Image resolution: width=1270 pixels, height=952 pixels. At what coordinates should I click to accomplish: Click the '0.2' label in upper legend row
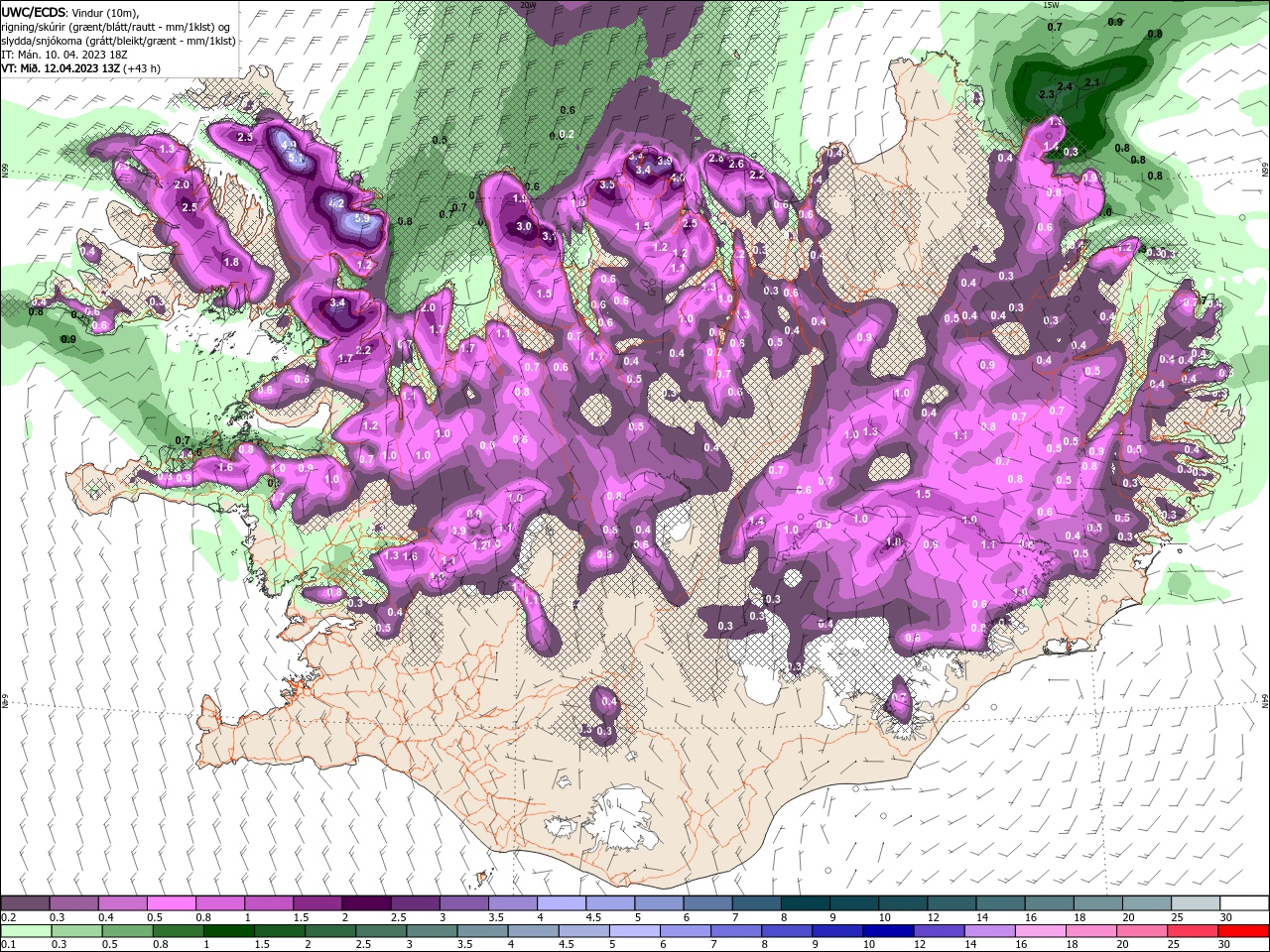(7, 917)
